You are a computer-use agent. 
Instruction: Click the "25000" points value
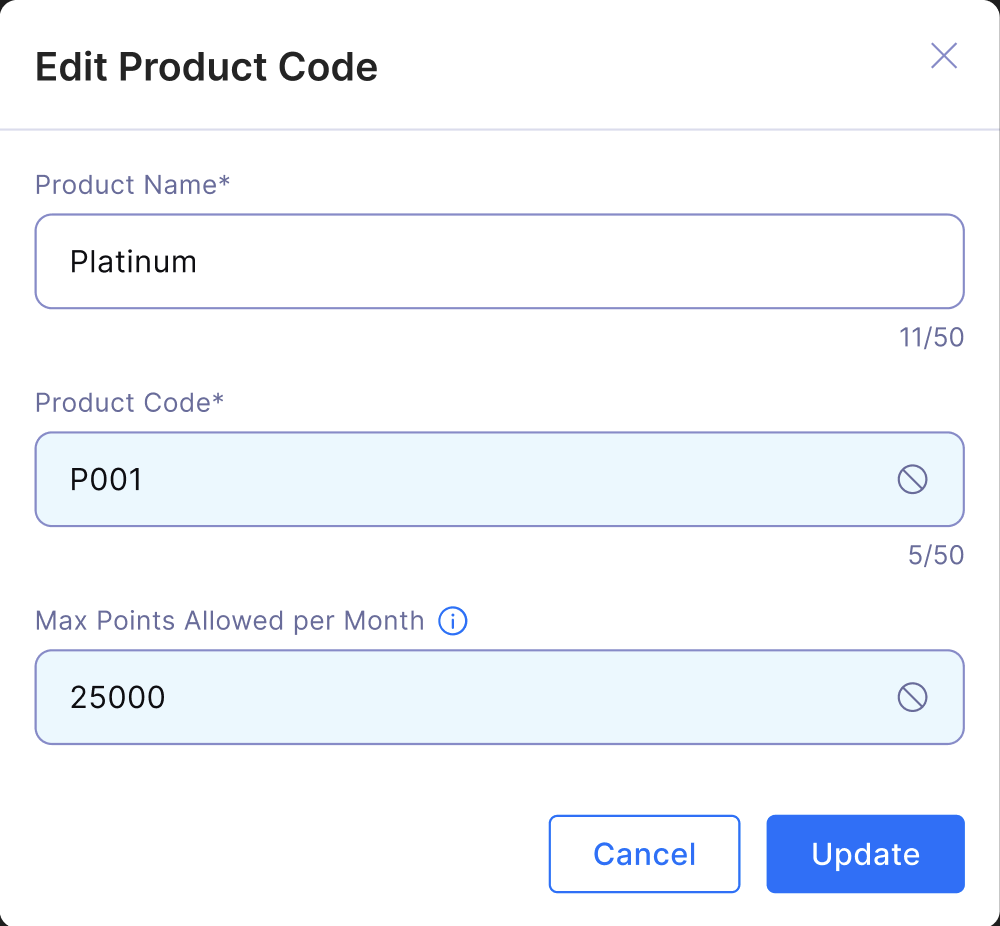(117, 697)
